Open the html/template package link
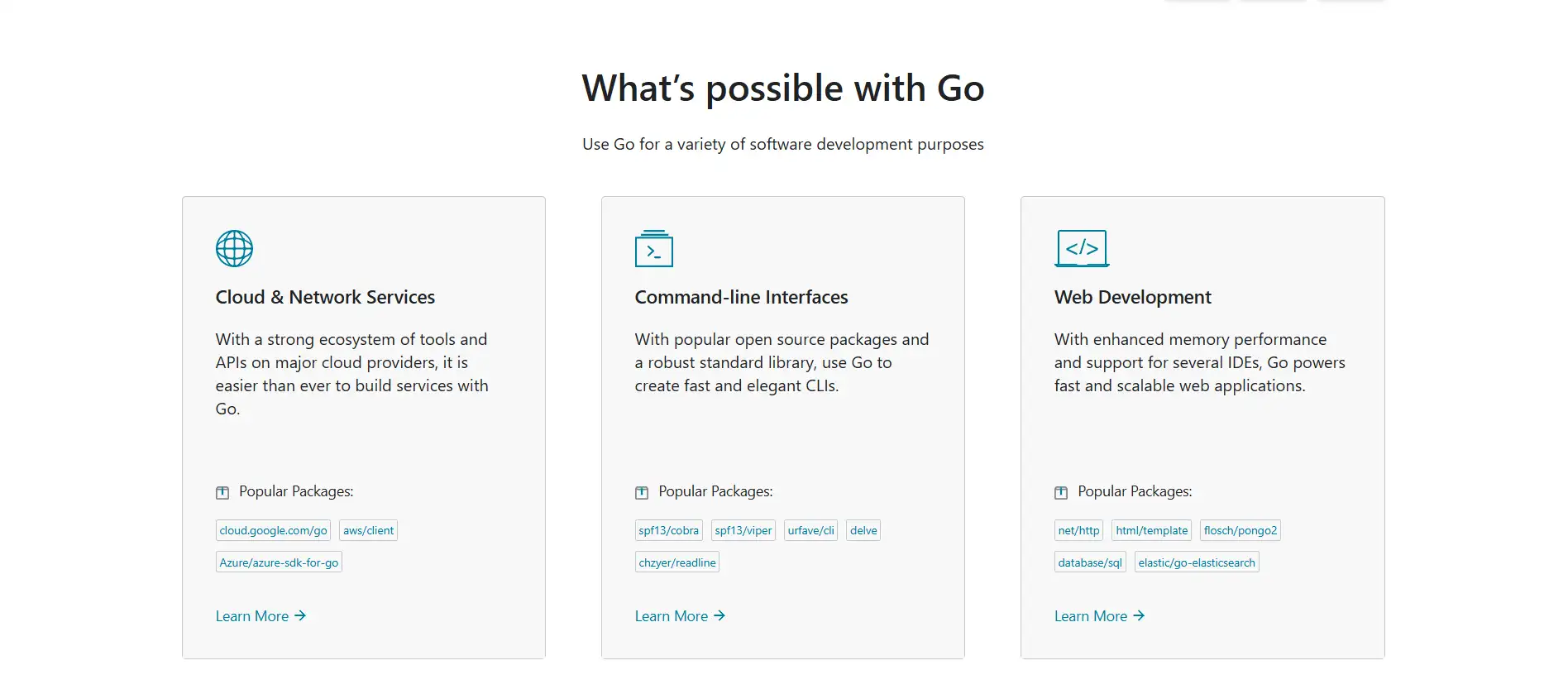Viewport: 1568px width, 689px height. point(1151,530)
